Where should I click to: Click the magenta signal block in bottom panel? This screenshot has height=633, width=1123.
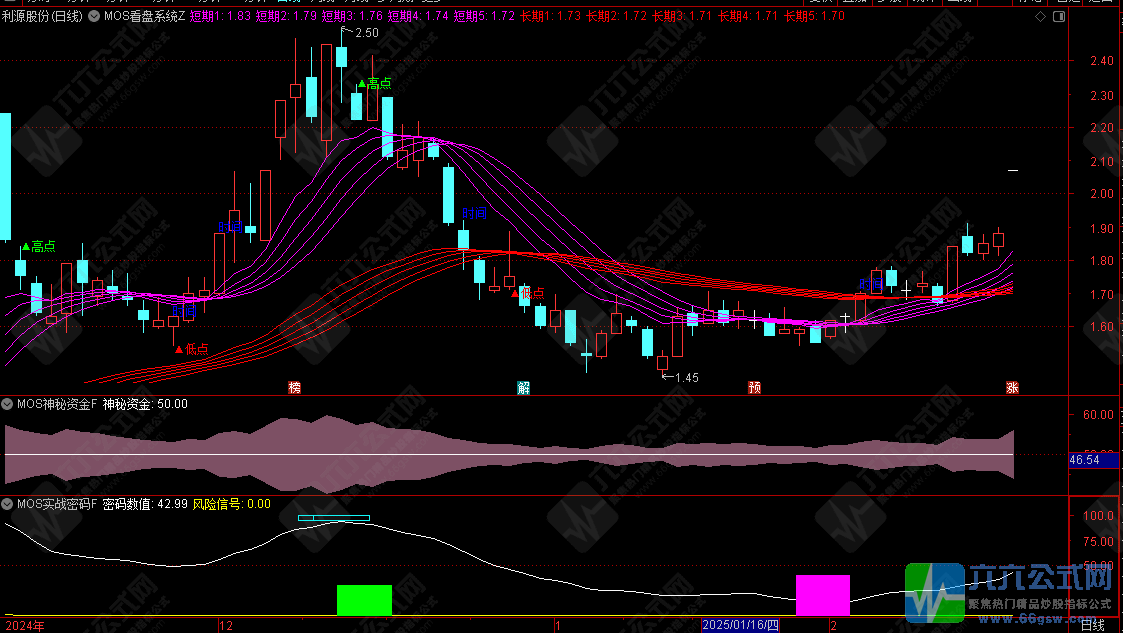(x=822, y=595)
